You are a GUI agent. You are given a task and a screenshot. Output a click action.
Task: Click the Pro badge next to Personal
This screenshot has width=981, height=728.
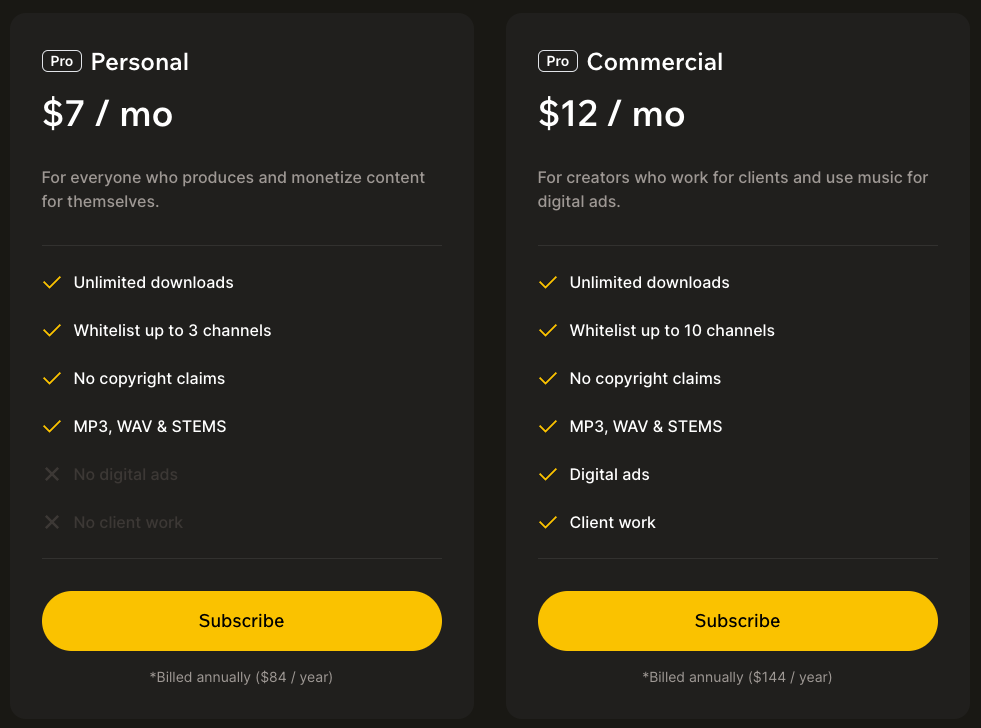62,61
